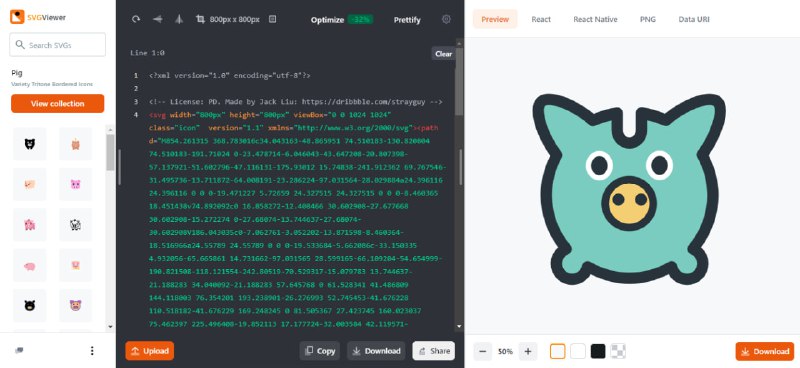
Task: Open editor settings gear icon
Action: pyautogui.click(x=446, y=19)
